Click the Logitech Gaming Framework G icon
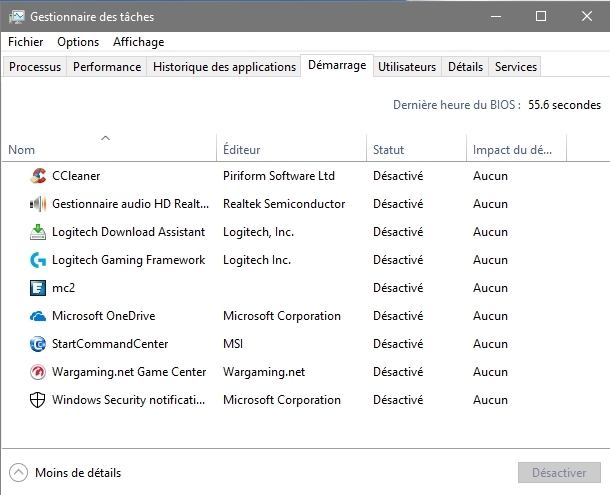The height and width of the screenshot is (495, 610). coord(38,260)
